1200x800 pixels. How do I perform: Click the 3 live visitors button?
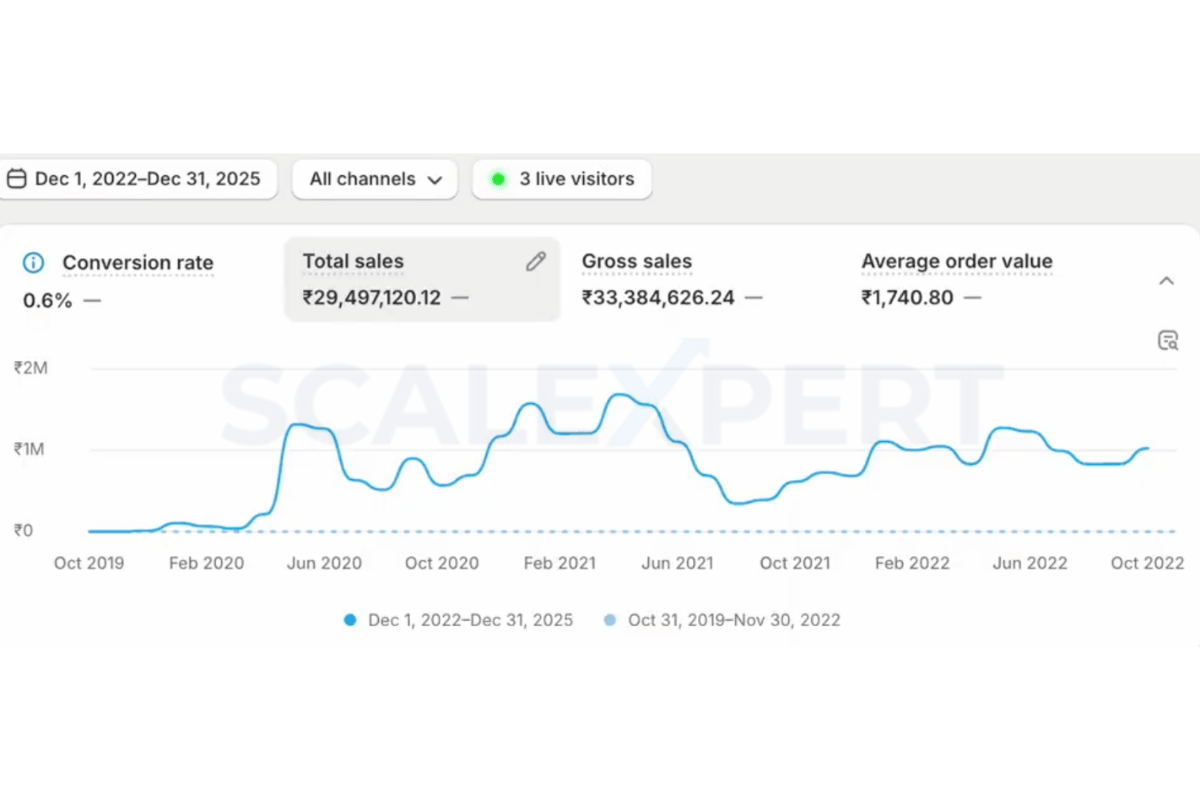562,179
